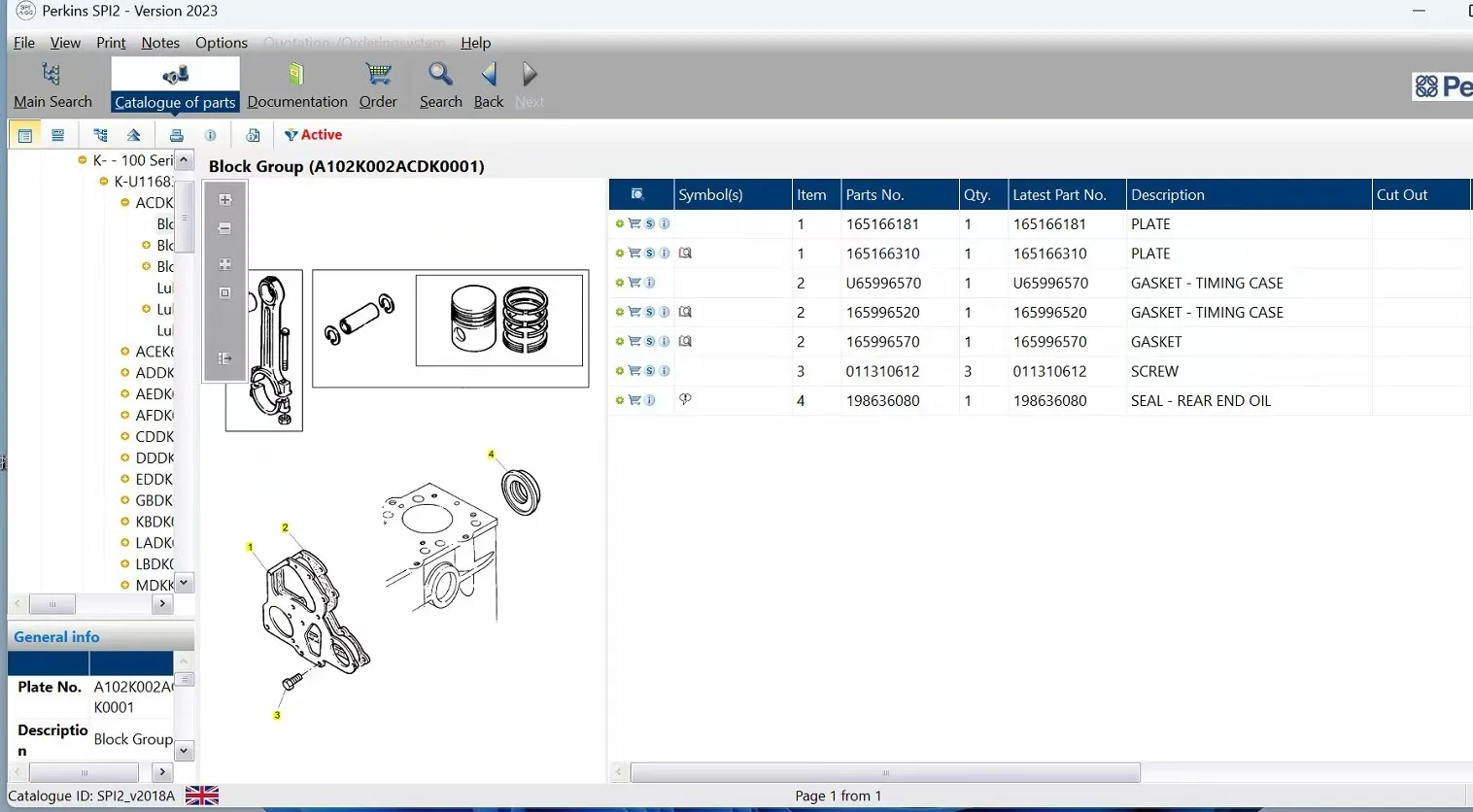1473x812 pixels.
Task: Toggle the Active filter
Action: (x=313, y=135)
